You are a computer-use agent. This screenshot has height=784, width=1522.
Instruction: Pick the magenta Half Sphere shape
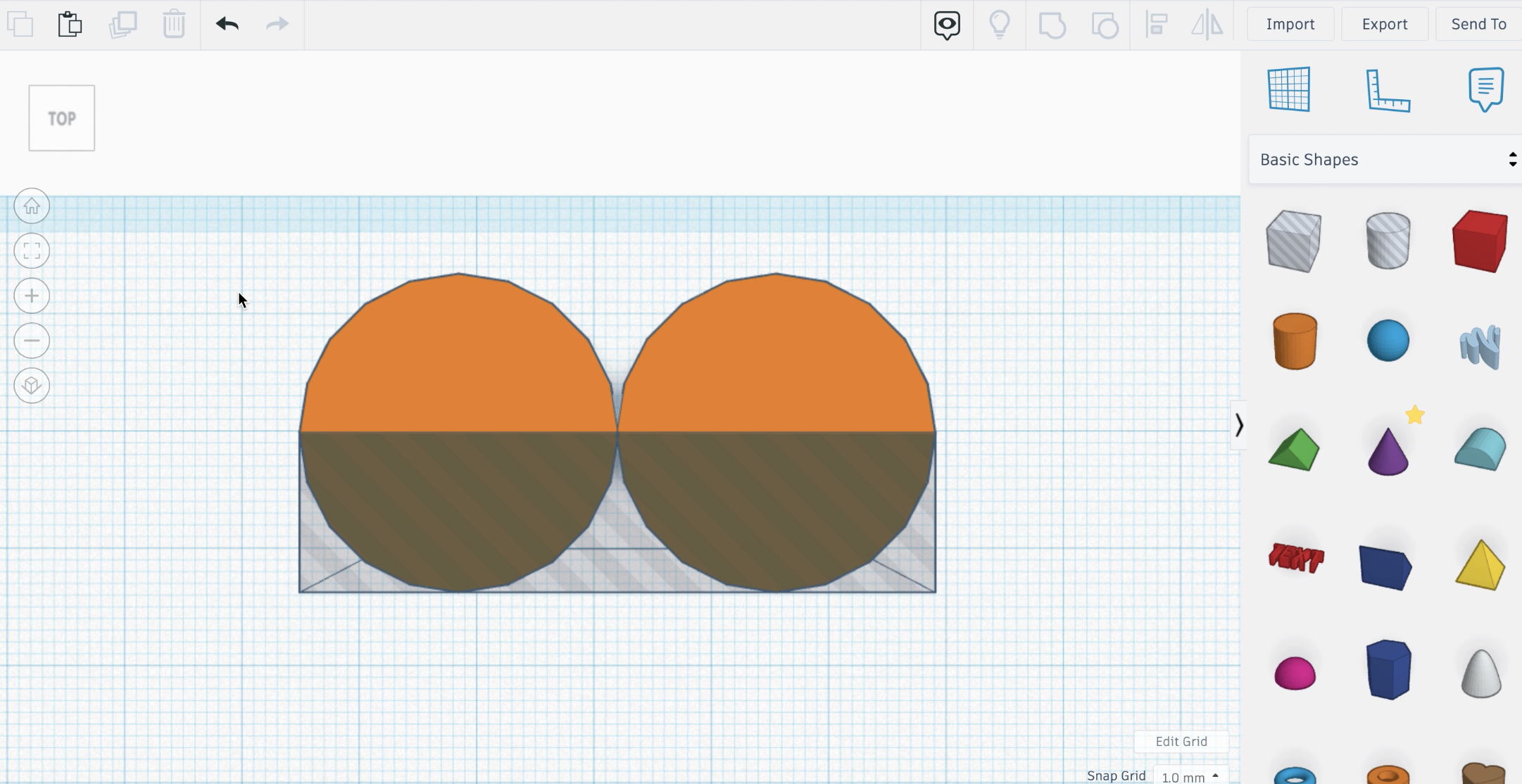(1295, 674)
